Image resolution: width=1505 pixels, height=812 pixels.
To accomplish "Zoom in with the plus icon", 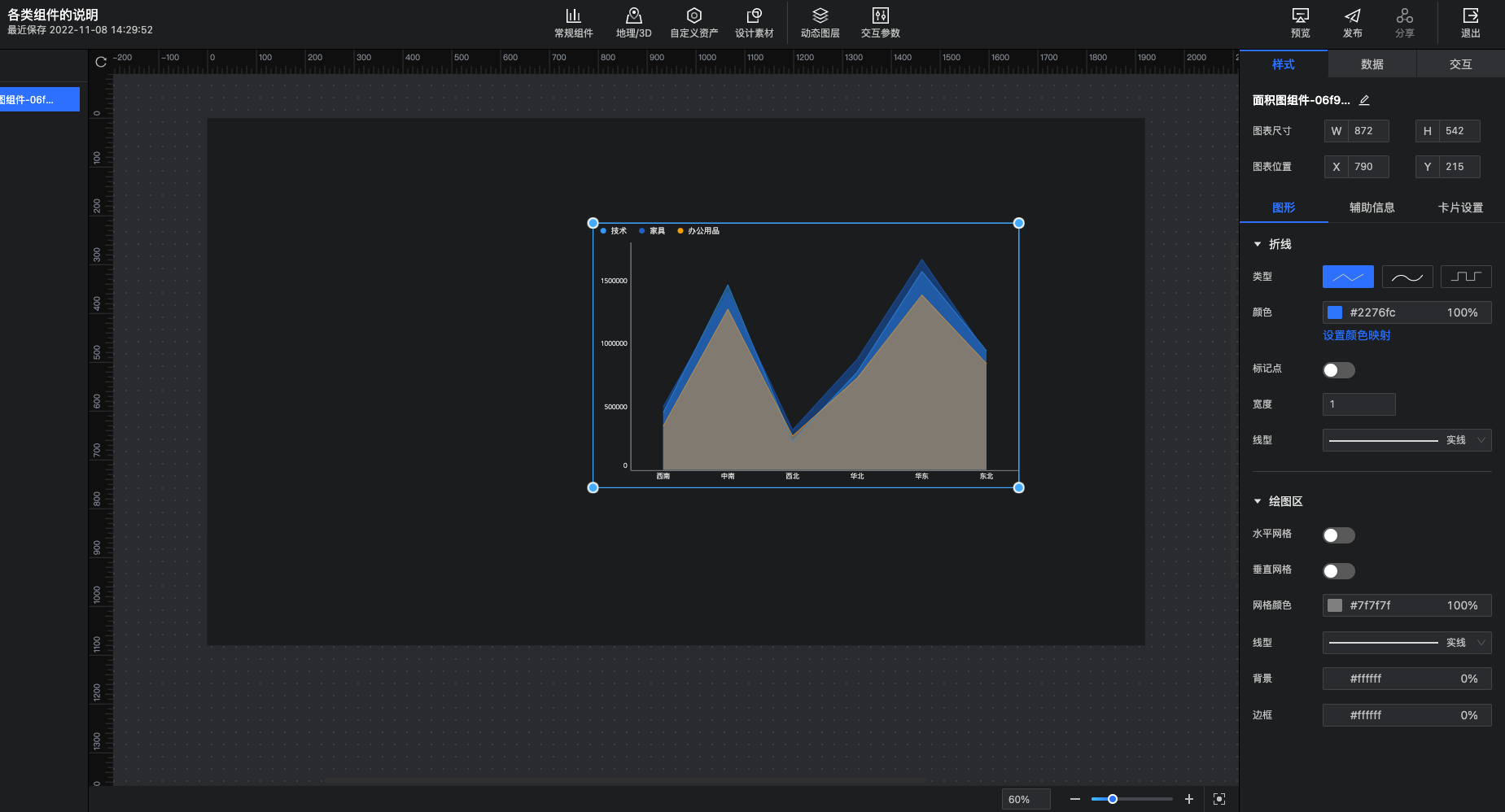I will (x=1189, y=799).
